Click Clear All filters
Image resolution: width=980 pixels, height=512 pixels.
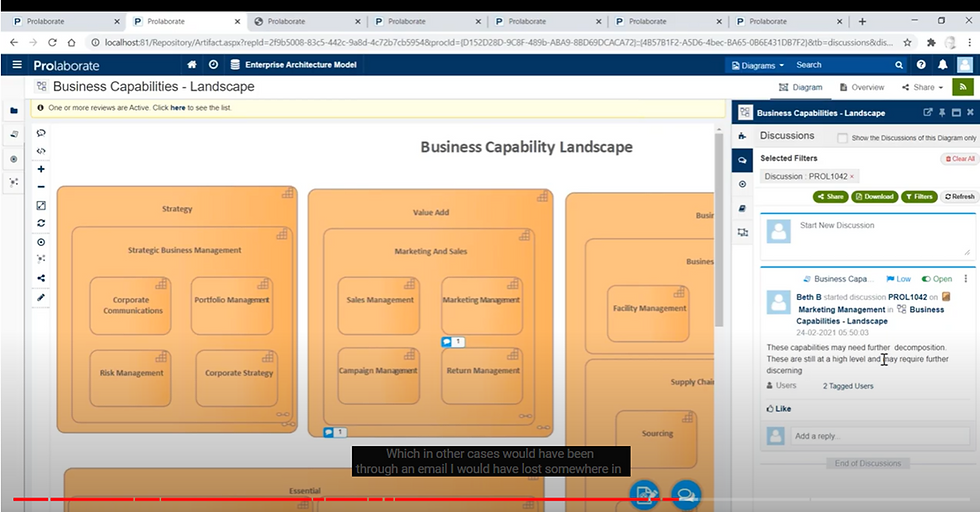pos(959,159)
